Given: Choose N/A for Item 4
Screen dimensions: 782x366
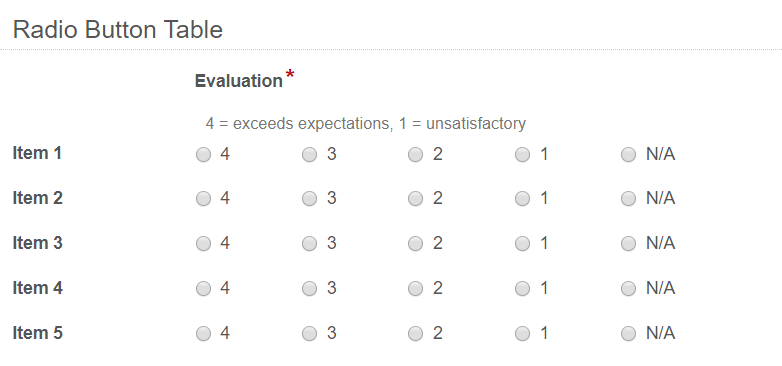Looking at the screenshot, I should 628,289.
